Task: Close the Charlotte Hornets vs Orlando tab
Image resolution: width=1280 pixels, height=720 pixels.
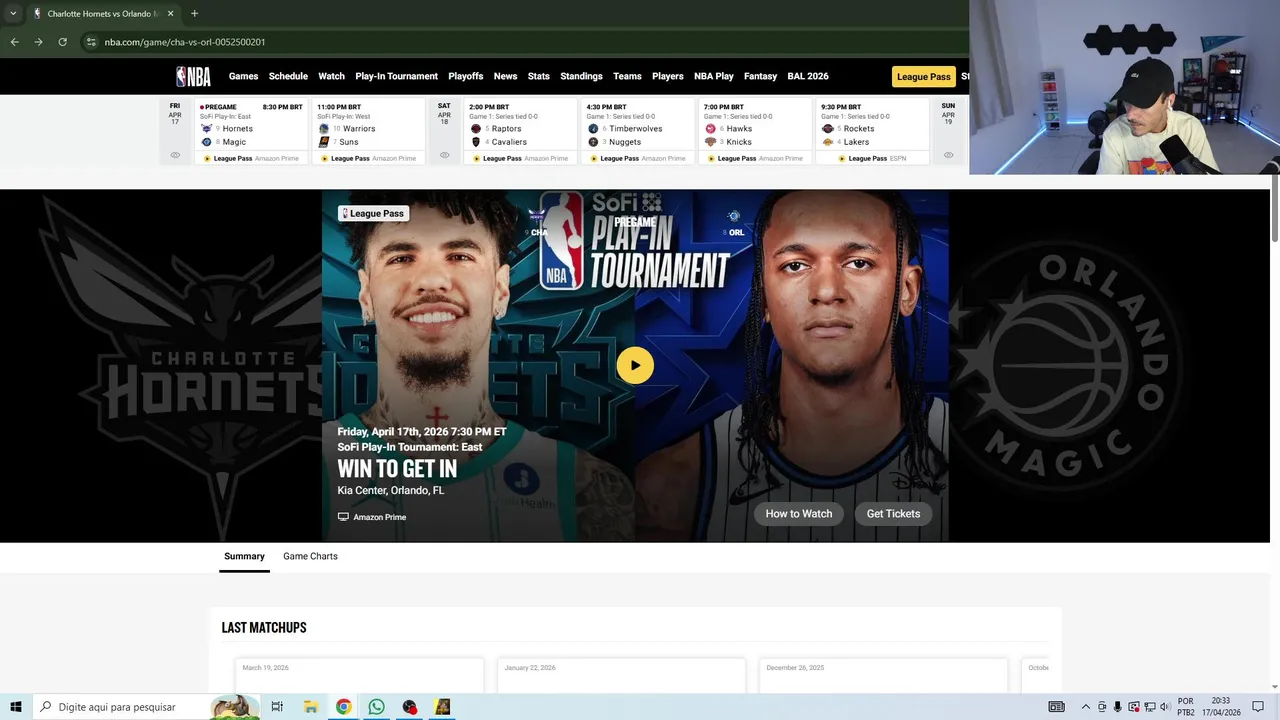Action: (x=170, y=13)
